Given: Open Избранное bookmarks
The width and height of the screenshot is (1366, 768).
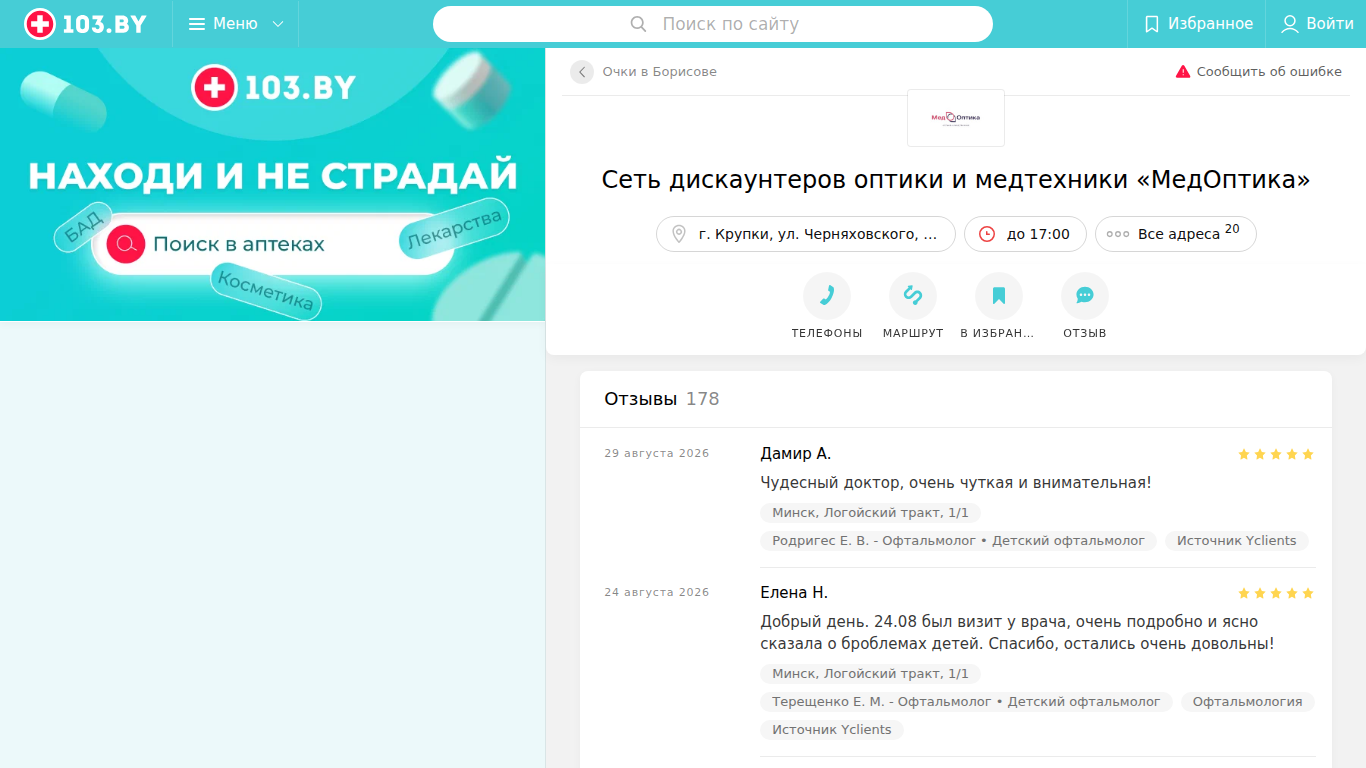Looking at the screenshot, I should point(1197,24).
